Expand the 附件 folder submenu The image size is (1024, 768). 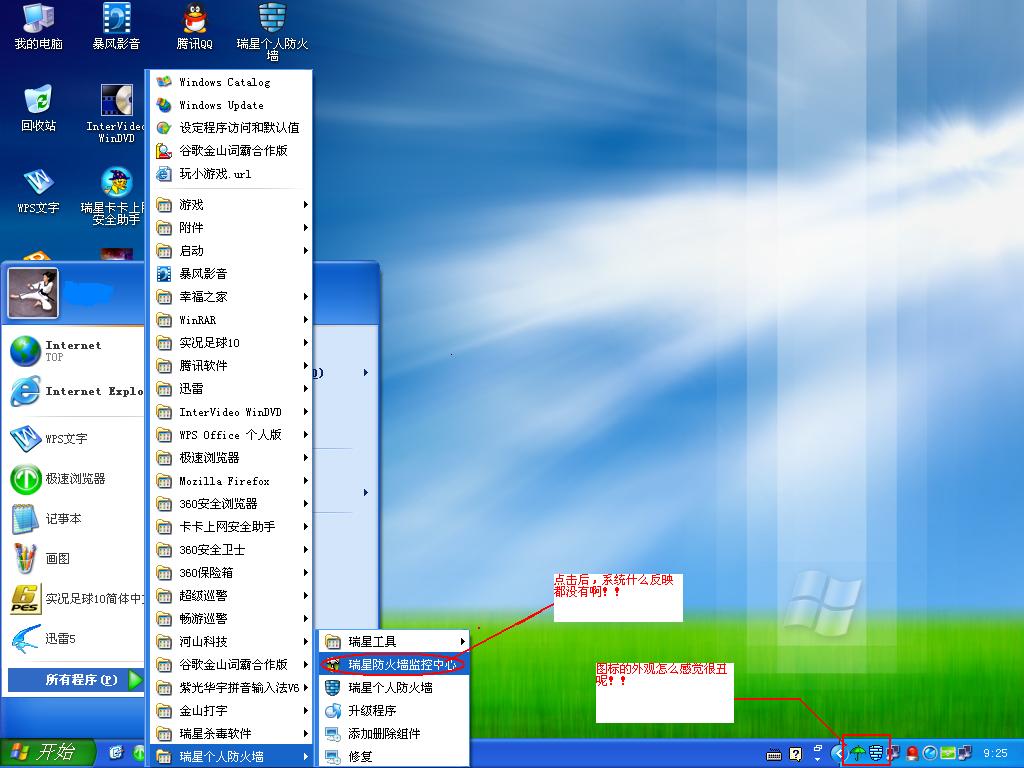231,227
